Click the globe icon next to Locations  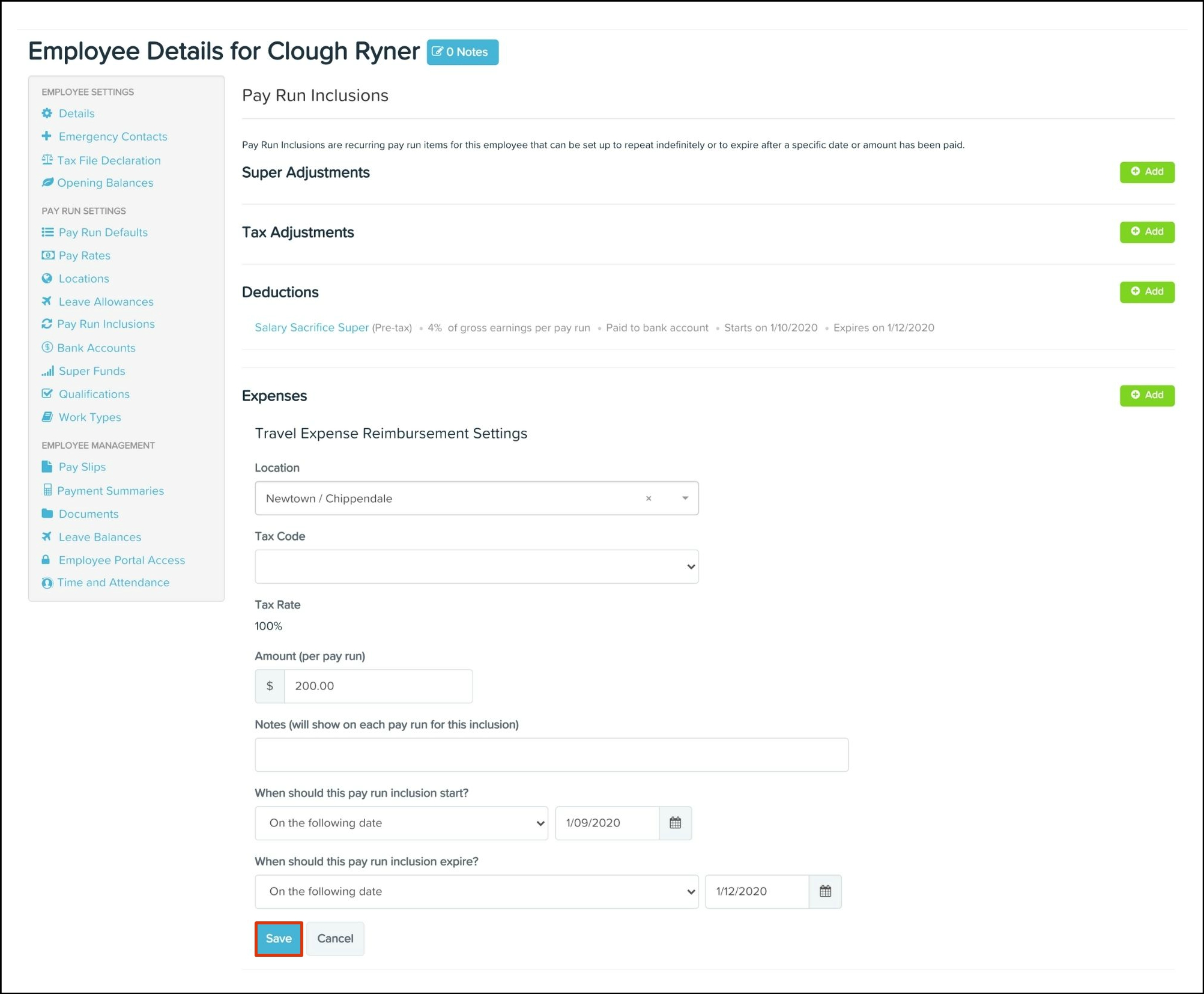[47, 279]
